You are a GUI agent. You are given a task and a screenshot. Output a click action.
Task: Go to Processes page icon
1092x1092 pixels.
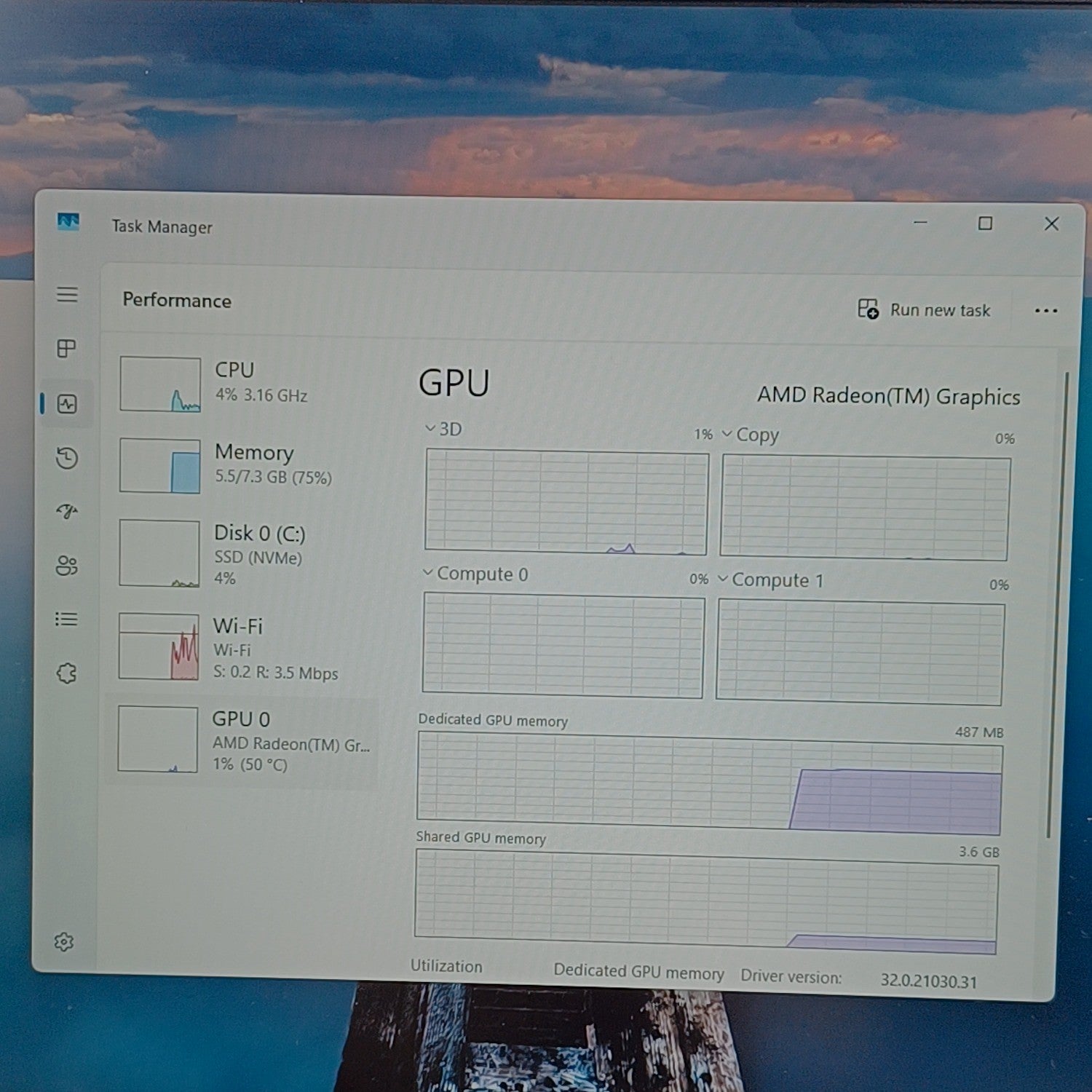[x=66, y=349]
